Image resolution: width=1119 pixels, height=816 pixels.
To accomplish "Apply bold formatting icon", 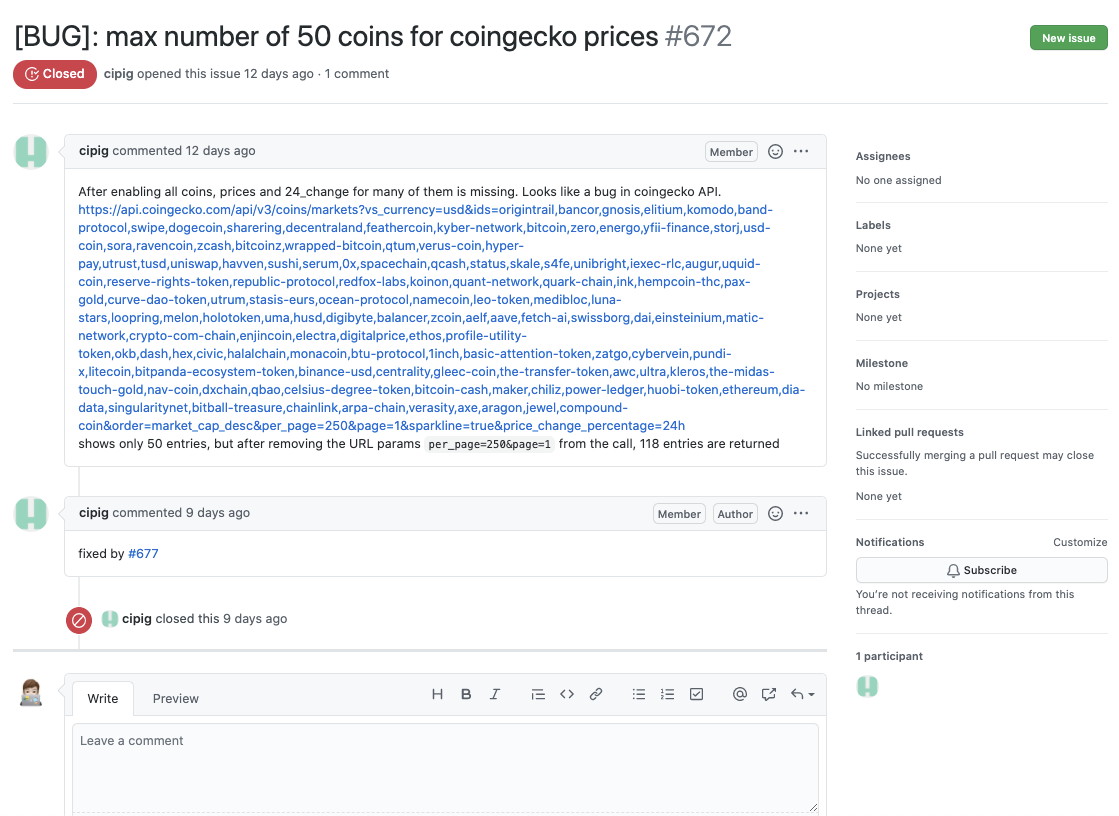I will pyautogui.click(x=466, y=694).
